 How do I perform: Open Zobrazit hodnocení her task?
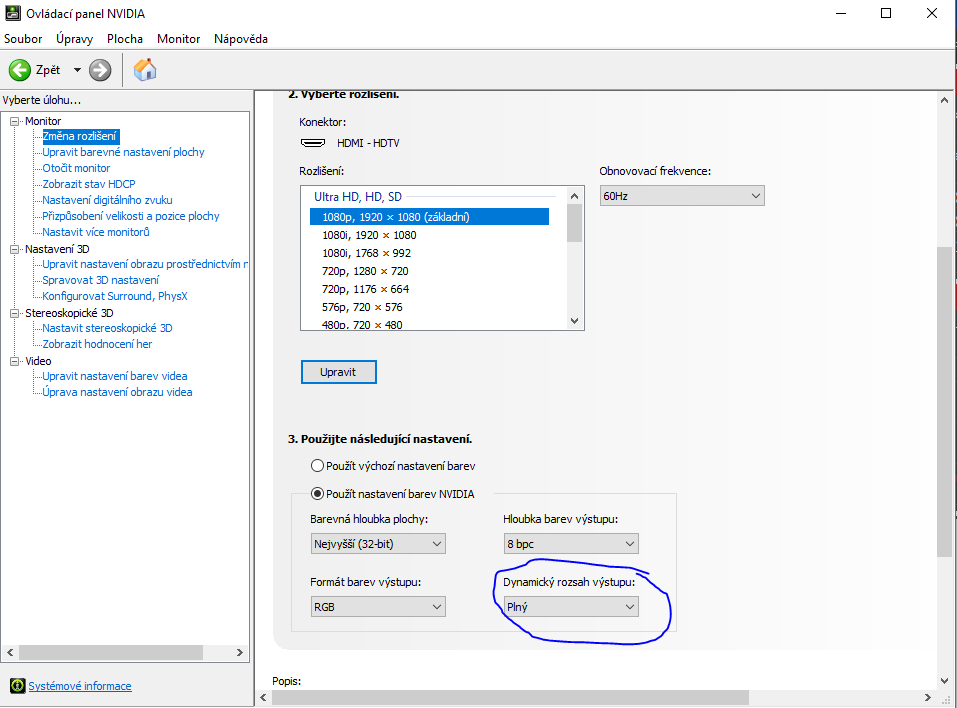97,344
